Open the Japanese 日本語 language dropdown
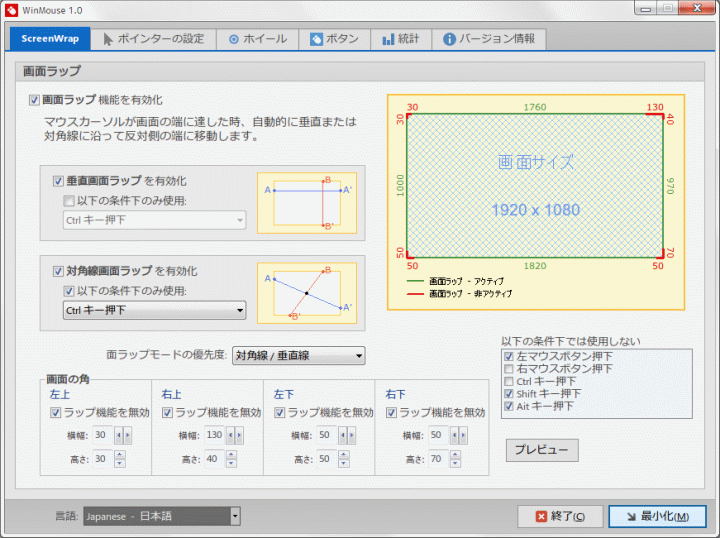 (x=162, y=516)
